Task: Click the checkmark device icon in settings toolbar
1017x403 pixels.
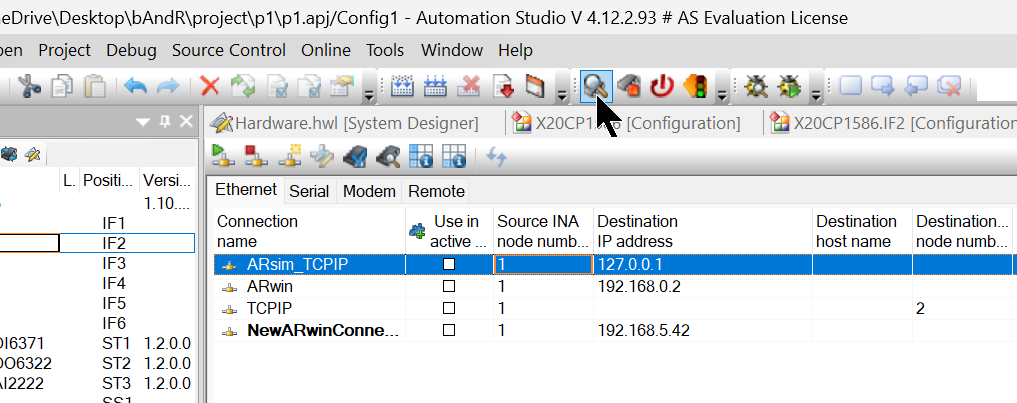Action: (x=355, y=156)
